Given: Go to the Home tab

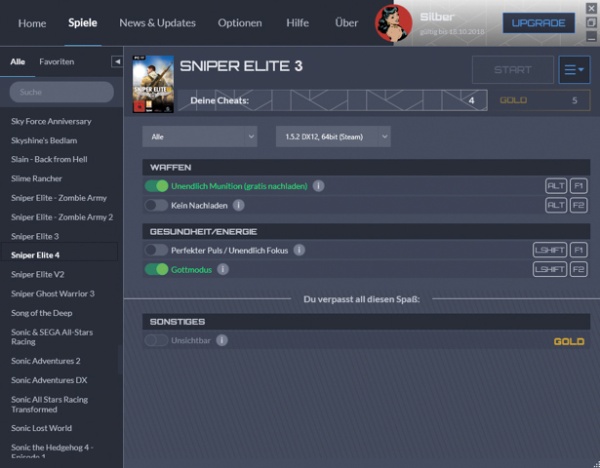Looking at the screenshot, I should tap(32, 23).
